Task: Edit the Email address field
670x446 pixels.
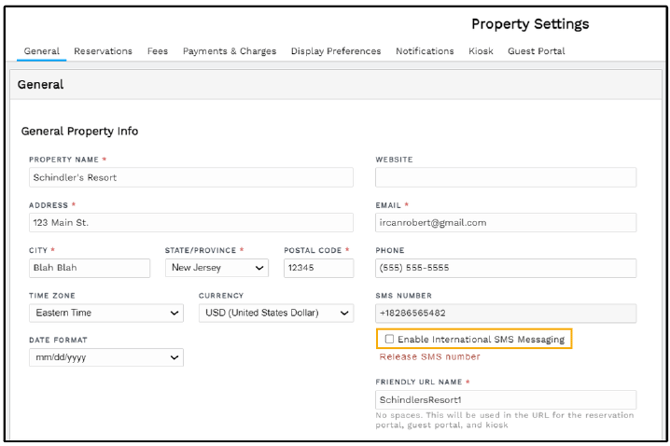Action: coord(505,222)
